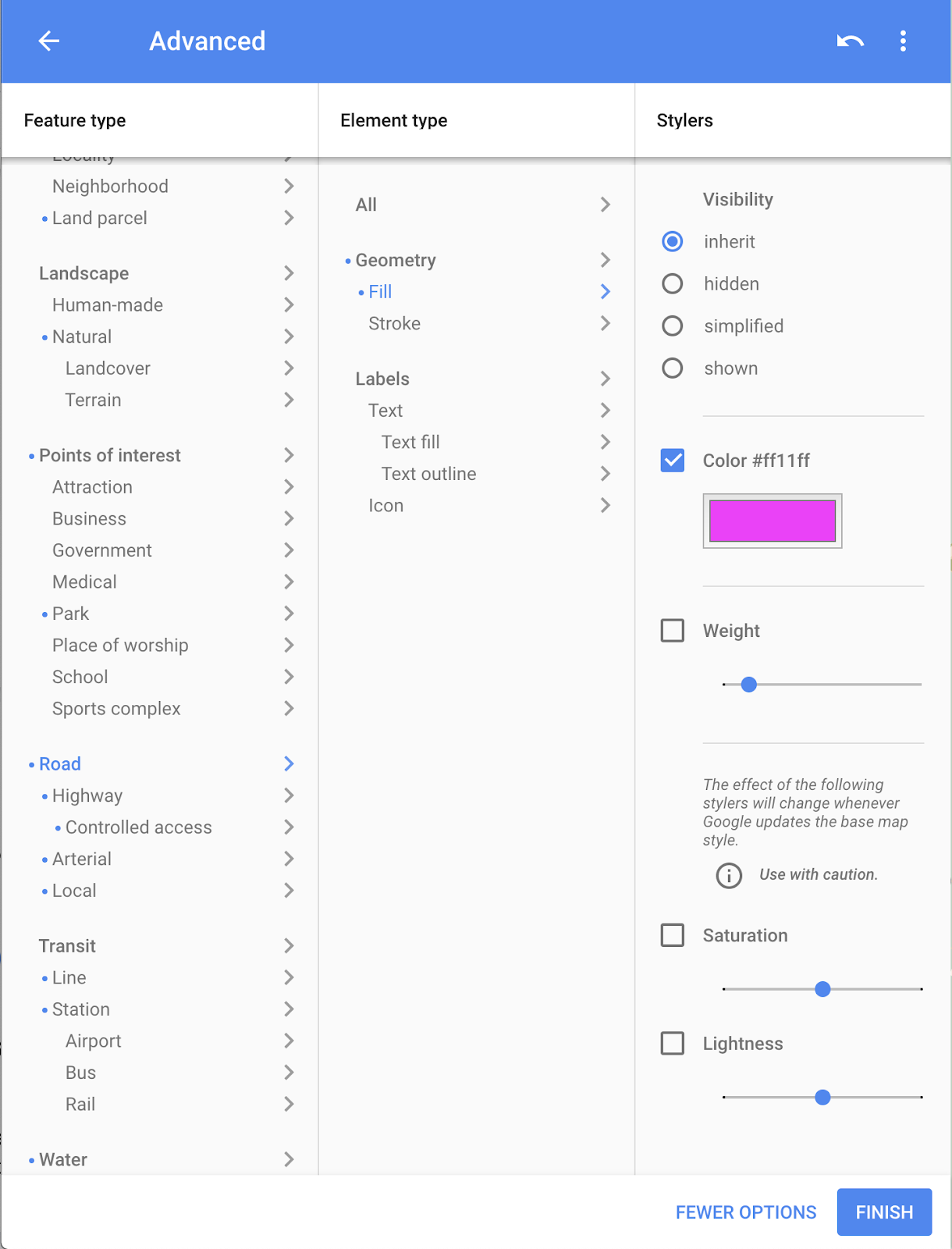
Task: Click the Weight slider handle
Action: 749,685
